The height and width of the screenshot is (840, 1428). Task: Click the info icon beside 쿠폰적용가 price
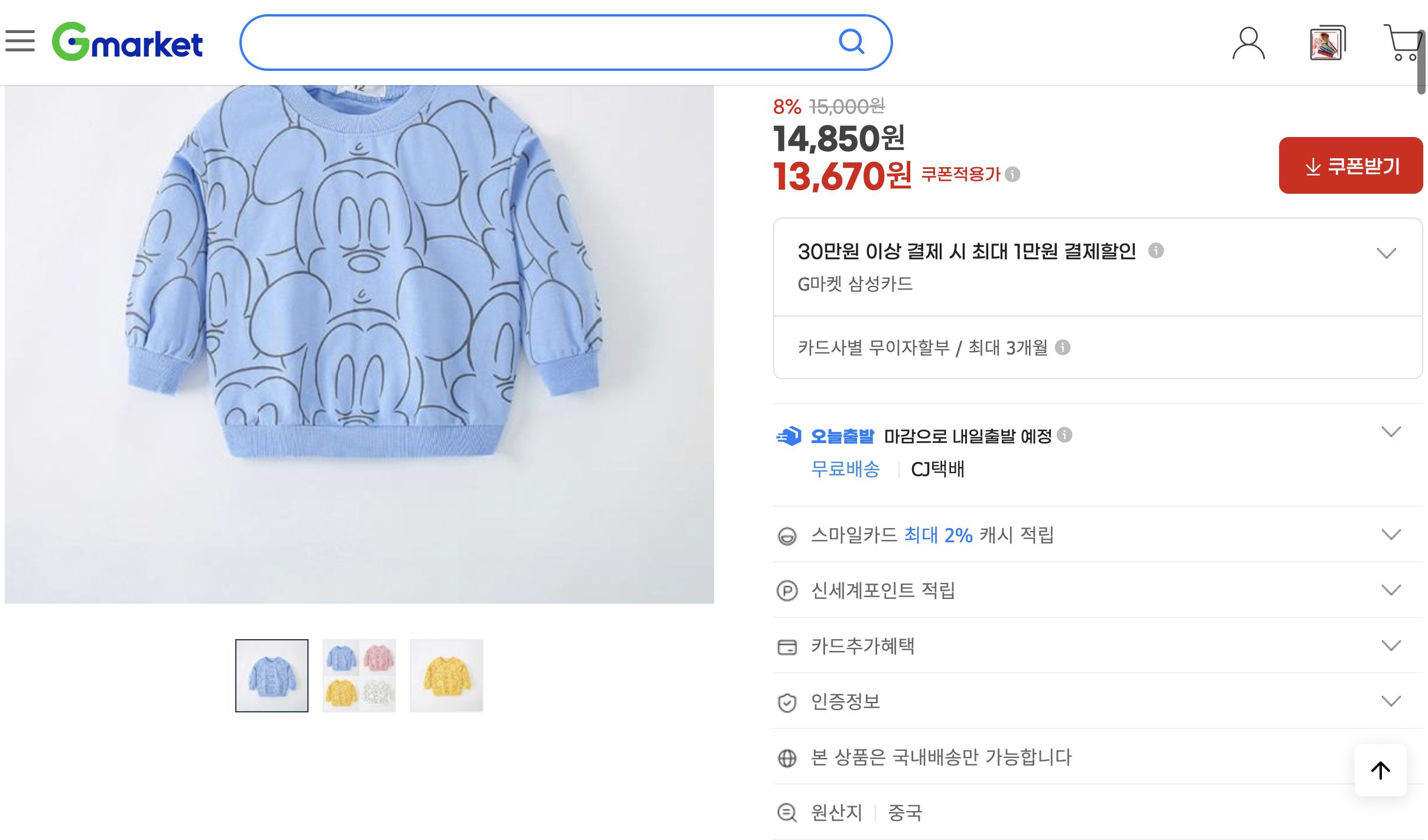[x=1012, y=175]
